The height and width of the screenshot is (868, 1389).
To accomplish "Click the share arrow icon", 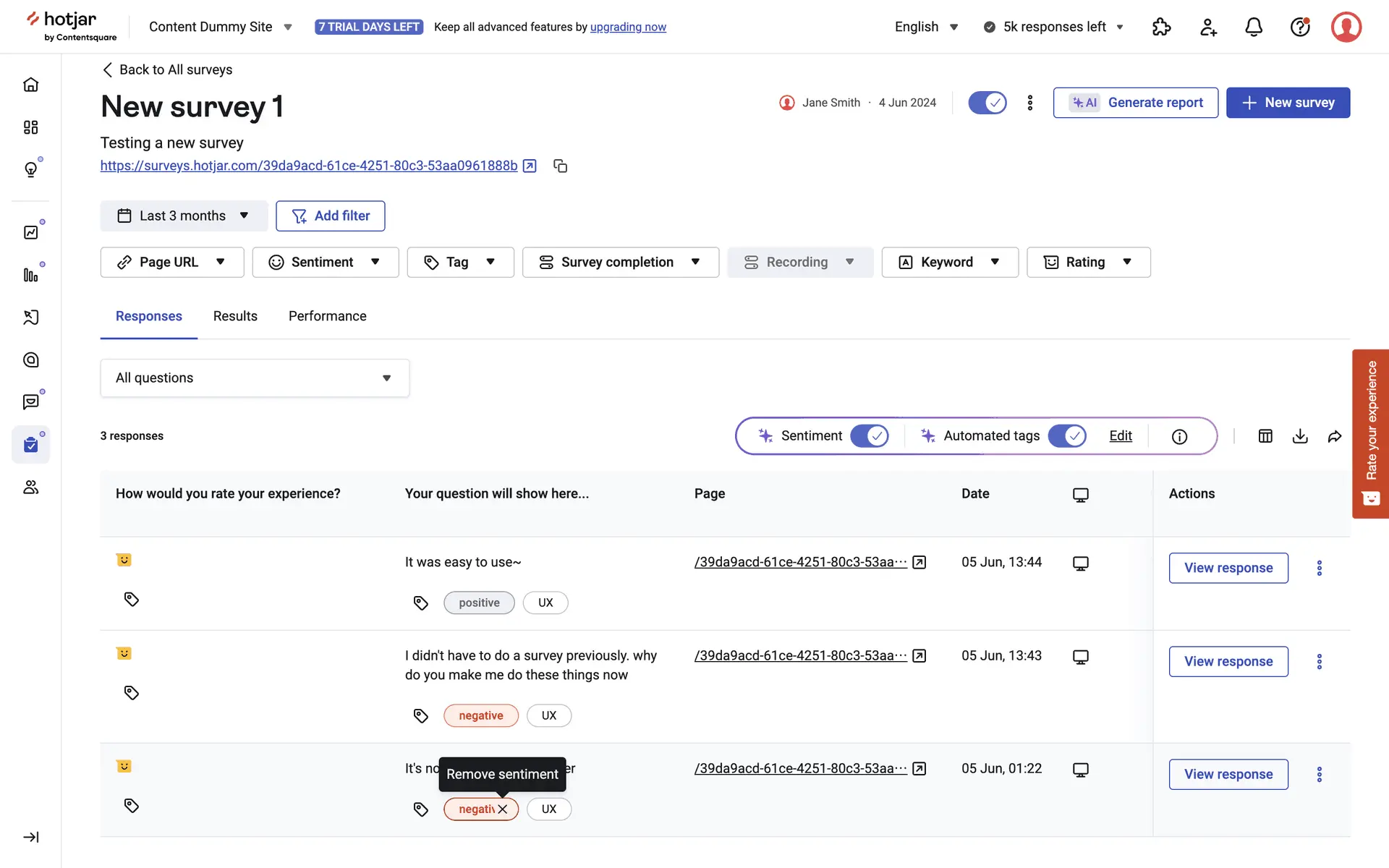I will pyautogui.click(x=1335, y=436).
